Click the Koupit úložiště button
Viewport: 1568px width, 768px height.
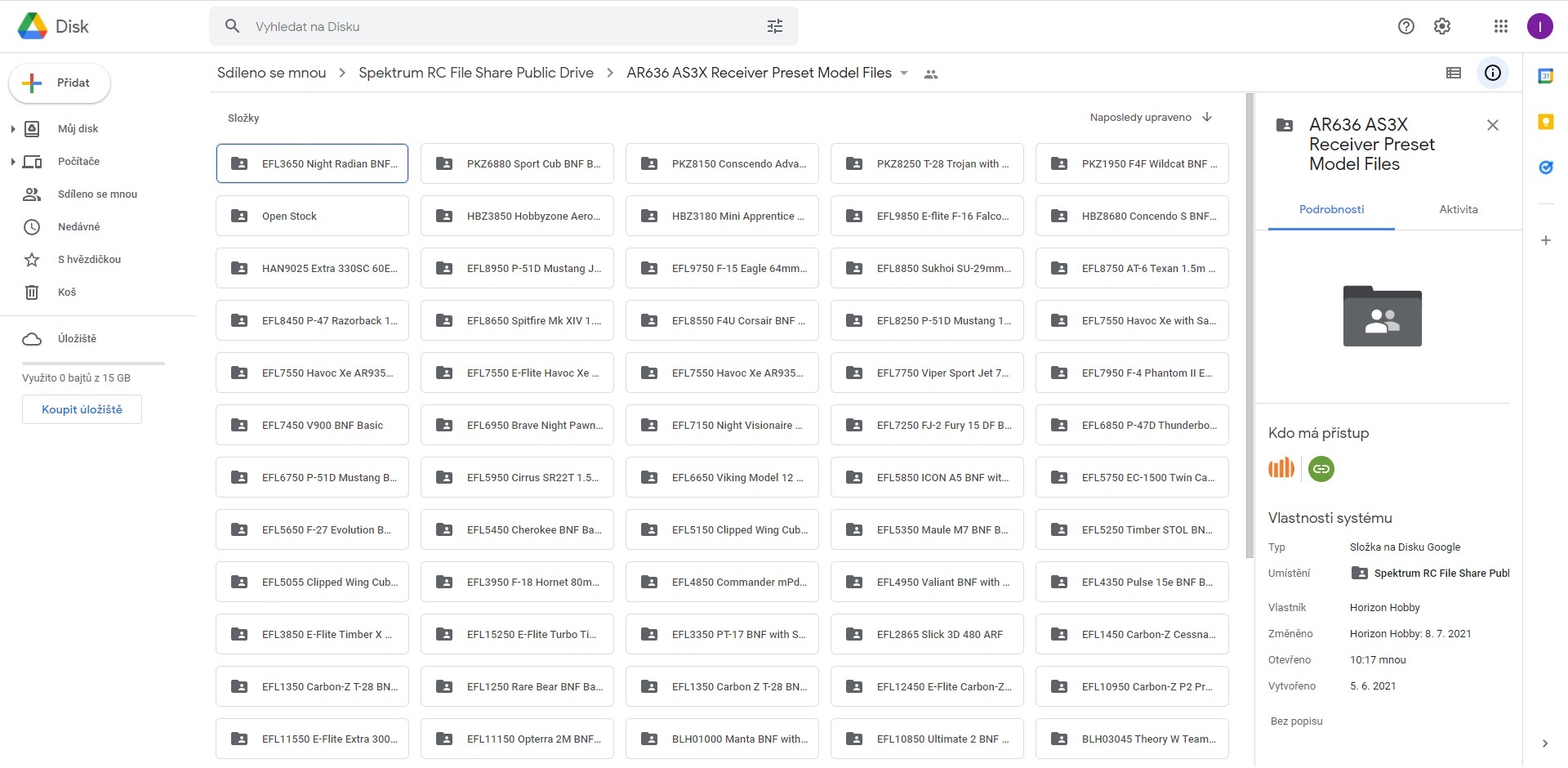[x=82, y=410]
